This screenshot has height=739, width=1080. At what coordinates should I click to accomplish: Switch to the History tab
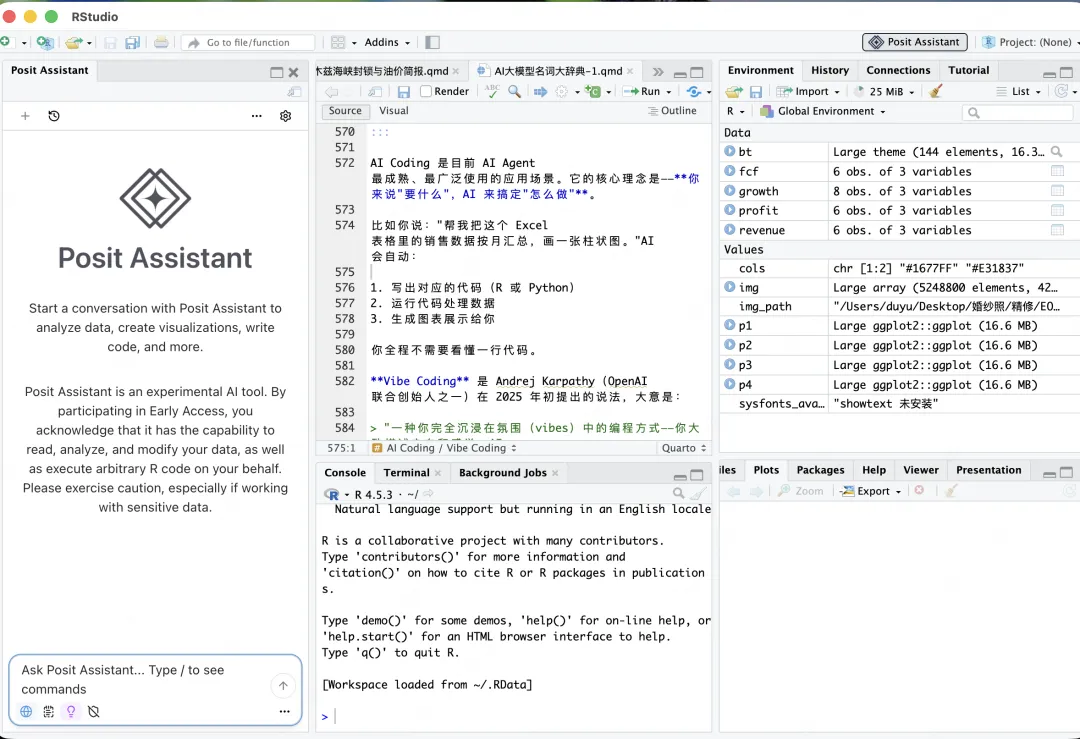click(x=829, y=70)
